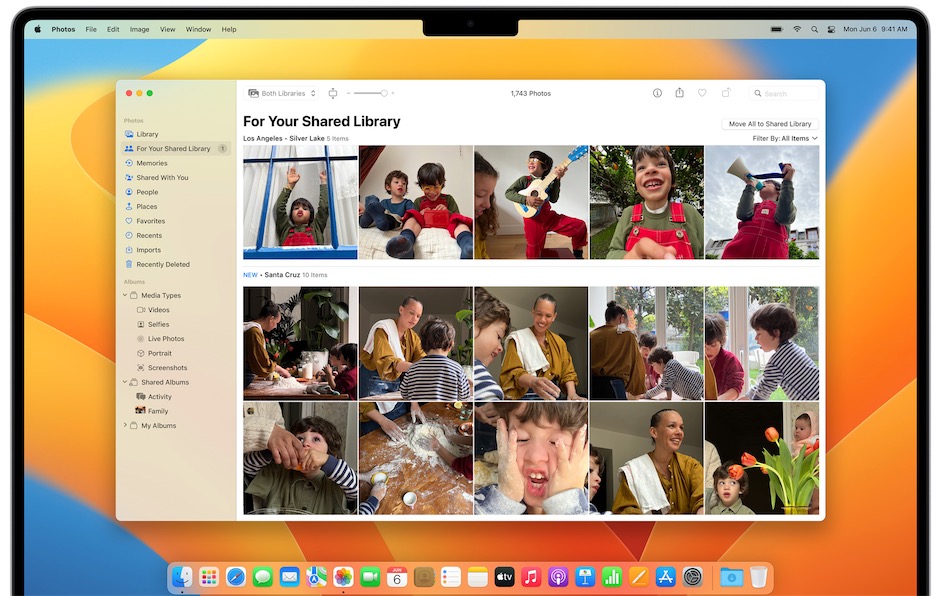
Task: Open the Apple menu
Action: click(37, 29)
